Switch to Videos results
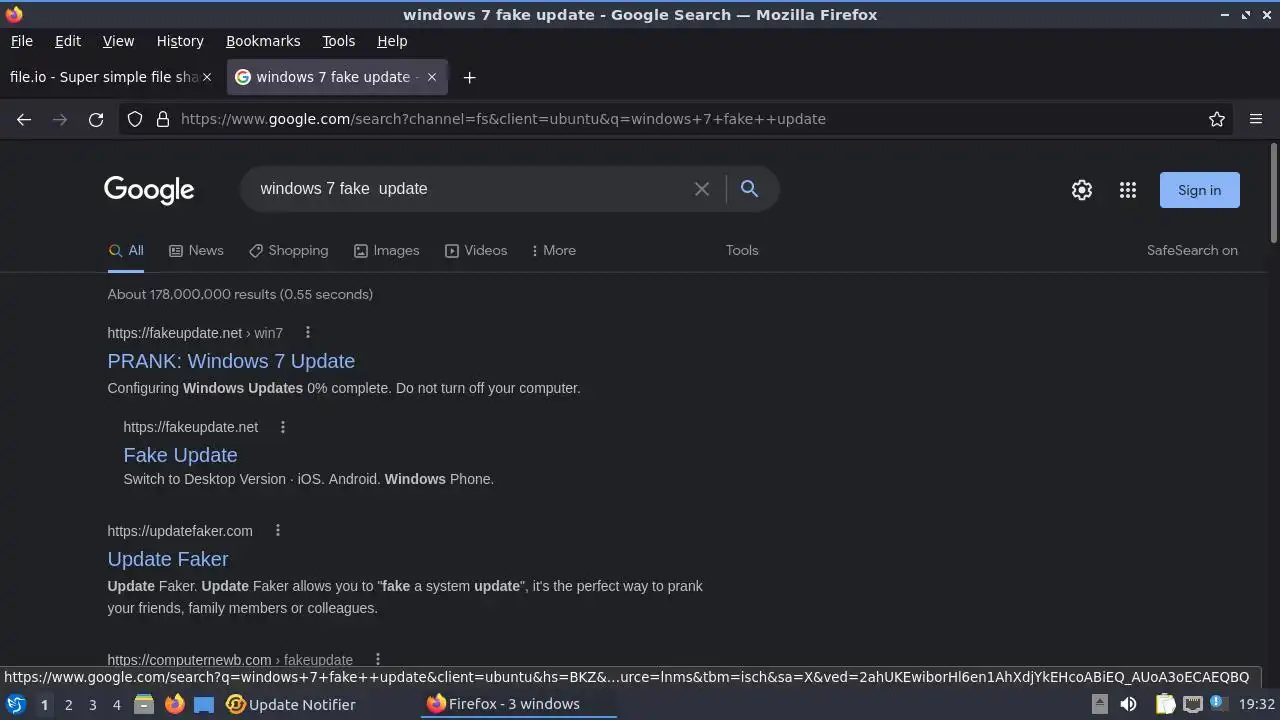This screenshot has height=720, width=1280. tap(476, 251)
